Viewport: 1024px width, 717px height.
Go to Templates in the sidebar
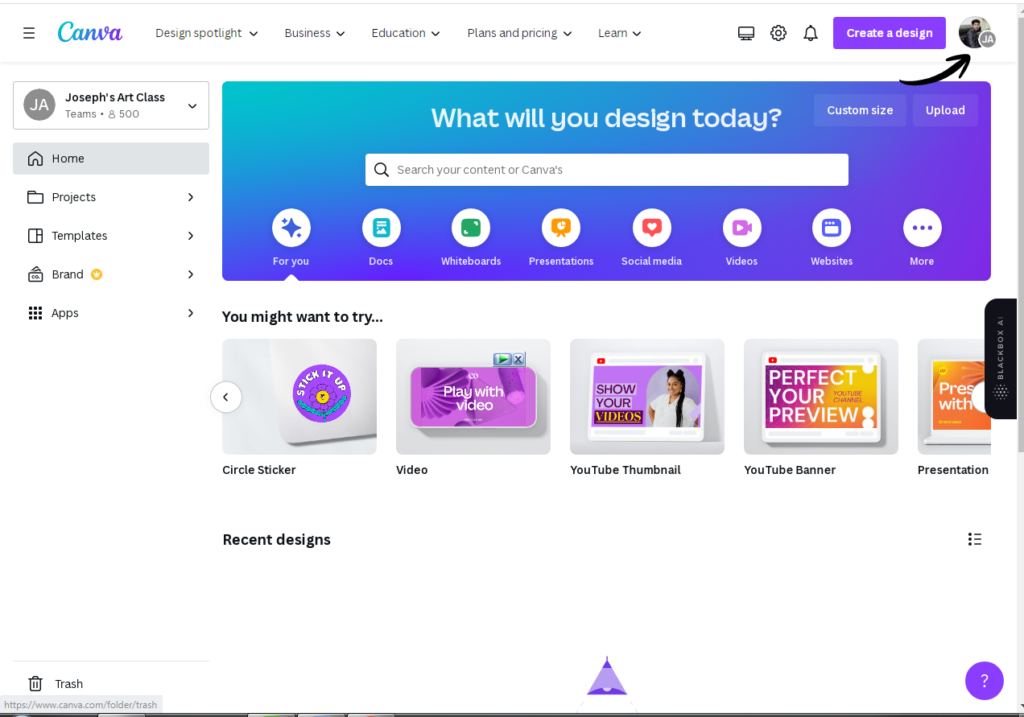pos(80,236)
